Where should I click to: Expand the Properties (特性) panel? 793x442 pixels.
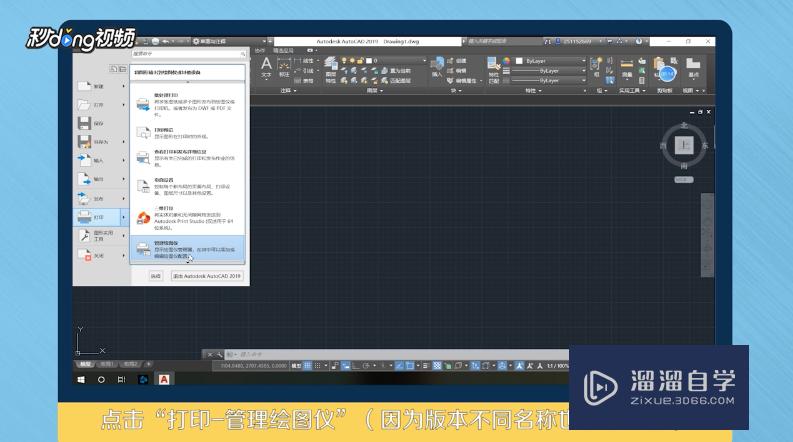click(x=533, y=91)
